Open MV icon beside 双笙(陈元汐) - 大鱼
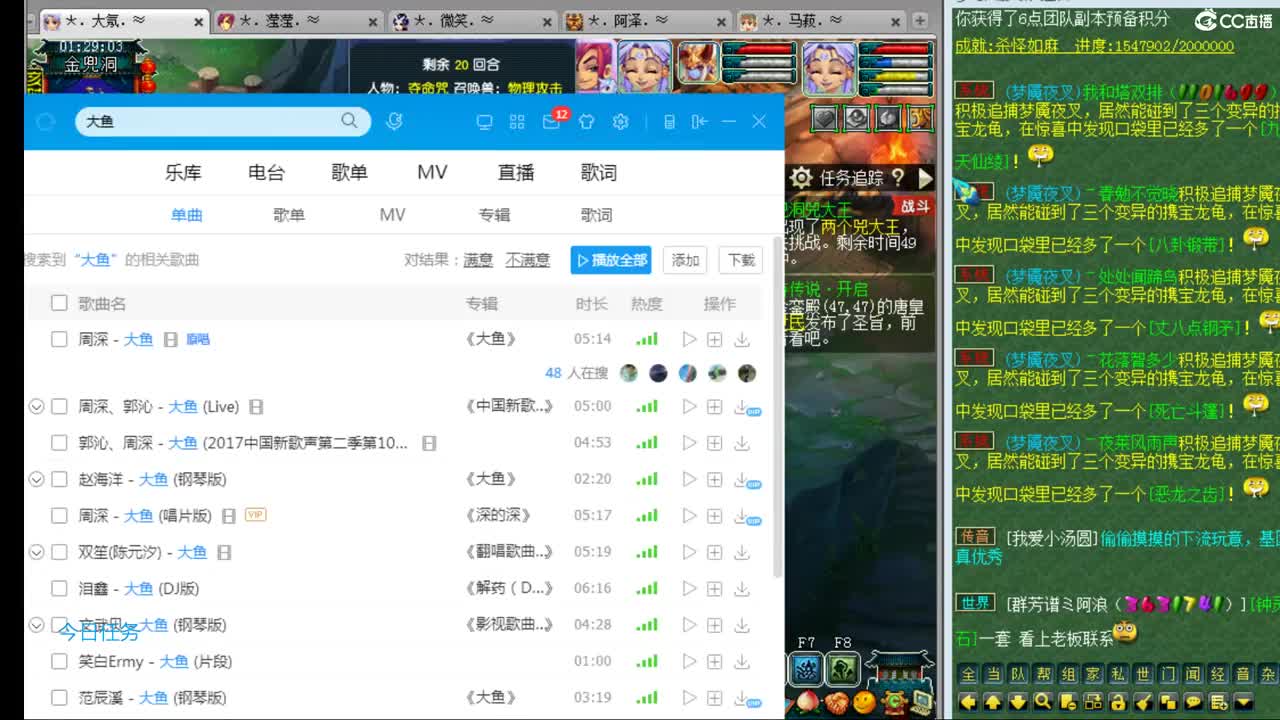The image size is (1280, 720). coord(224,553)
